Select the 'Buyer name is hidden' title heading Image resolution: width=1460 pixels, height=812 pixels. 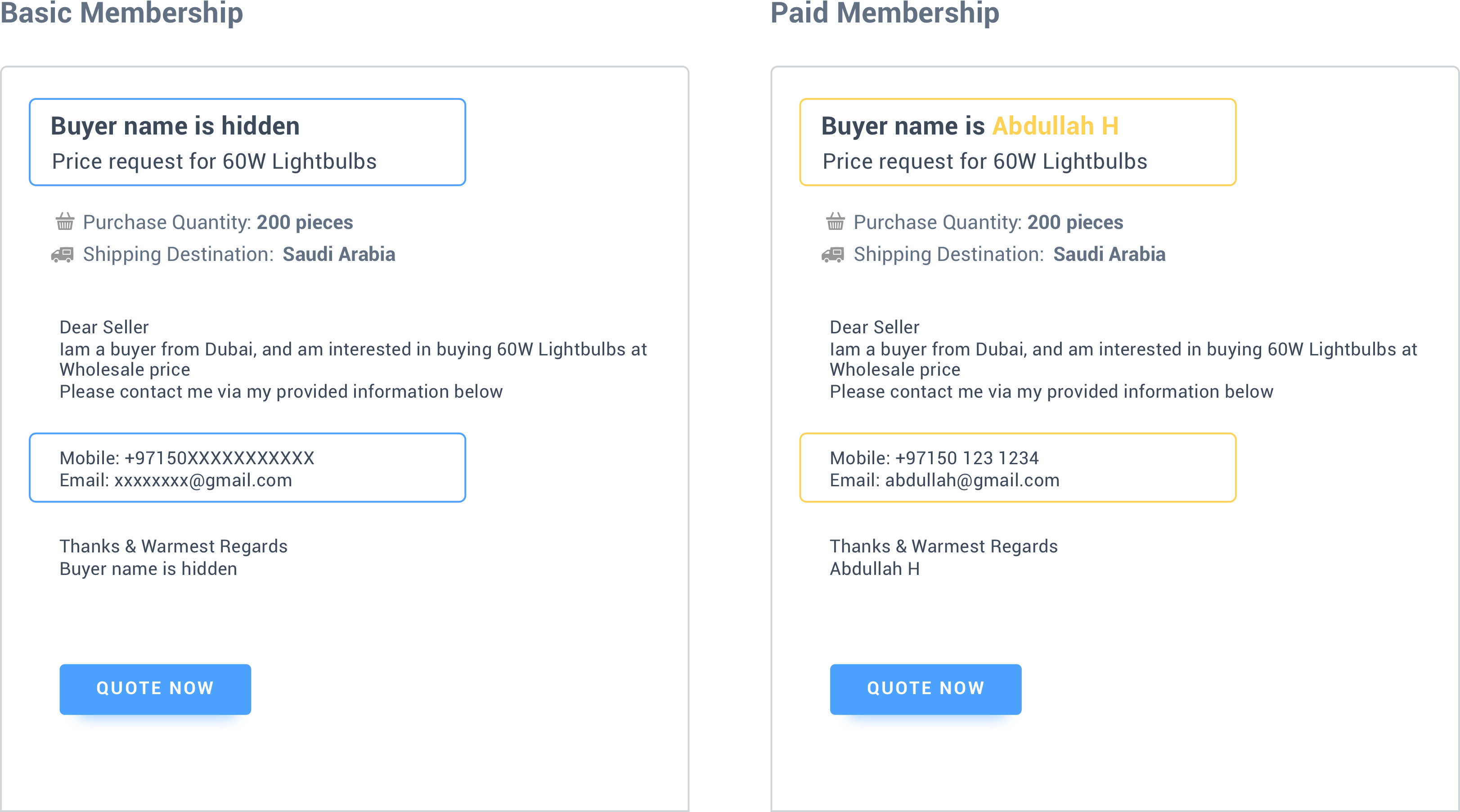tap(175, 126)
